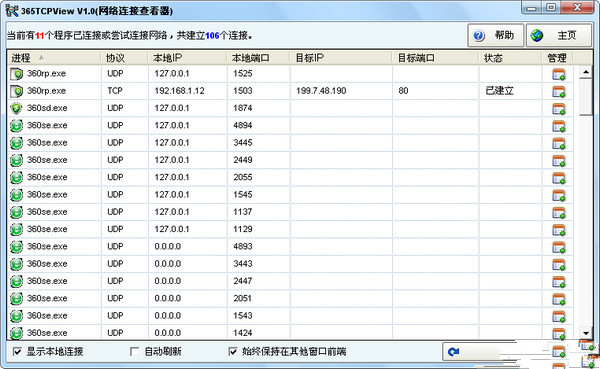The height and width of the screenshot is (369, 600).
Task: Click manage icon for row with port 3445
Action: (x=559, y=143)
